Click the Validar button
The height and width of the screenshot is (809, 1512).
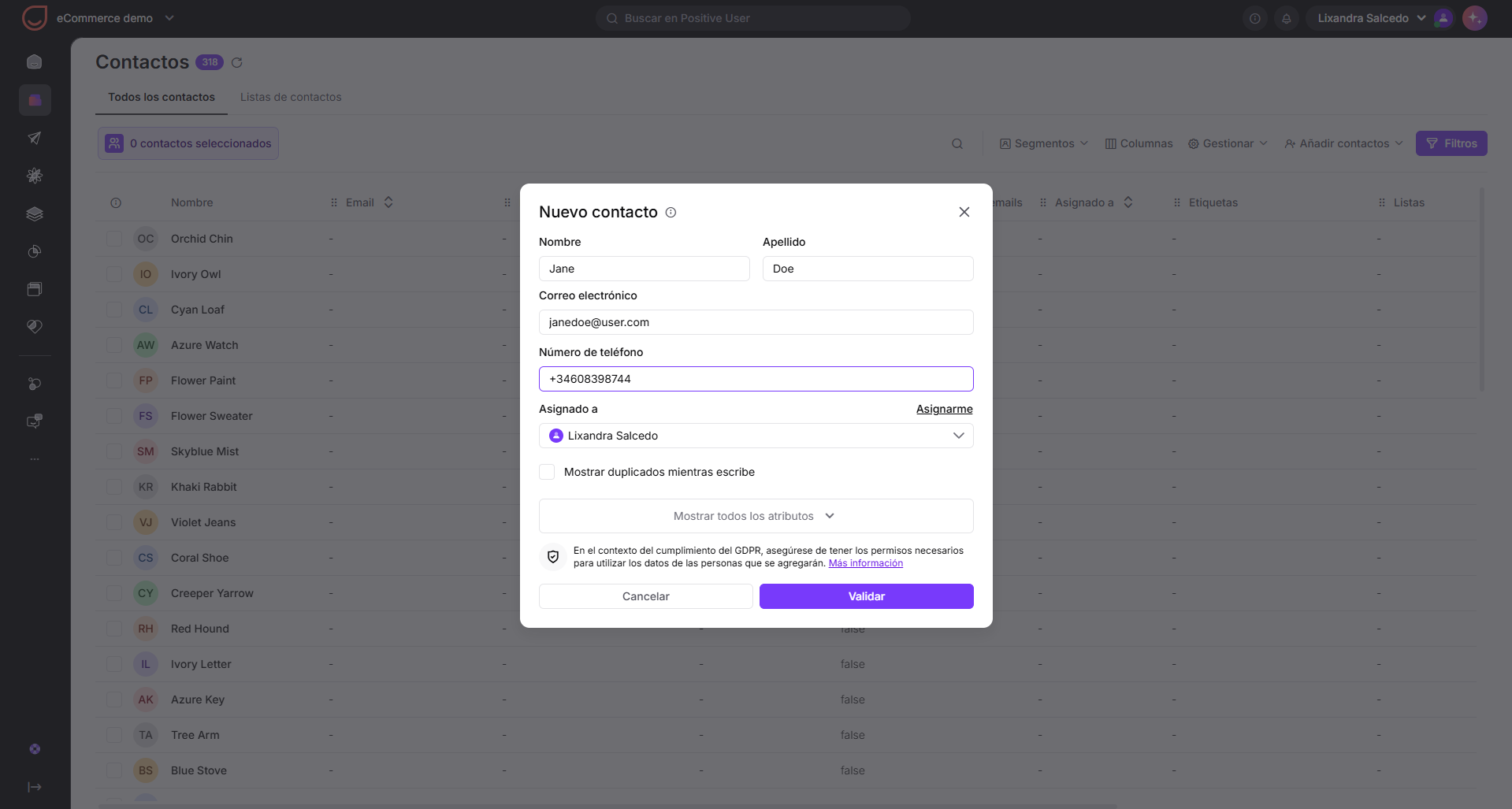click(x=867, y=596)
